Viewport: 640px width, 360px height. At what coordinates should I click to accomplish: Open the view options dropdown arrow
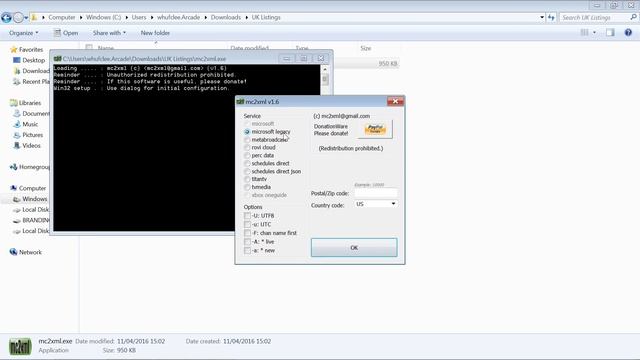tap(594, 33)
